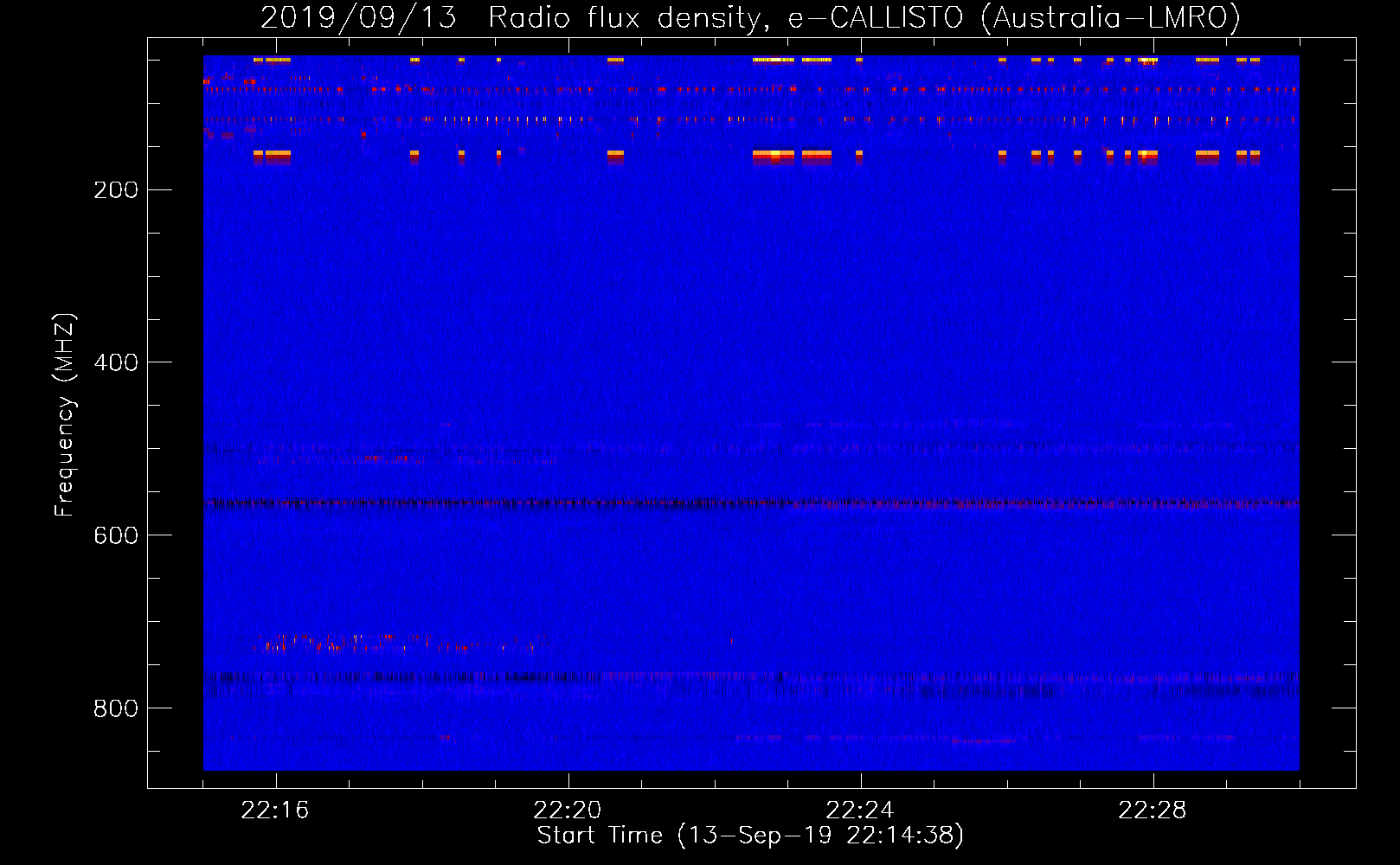The image size is (1400, 865).
Task: Click the 'Start Time (13-Sep-19 22:14:38)' label
Action: [750, 836]
